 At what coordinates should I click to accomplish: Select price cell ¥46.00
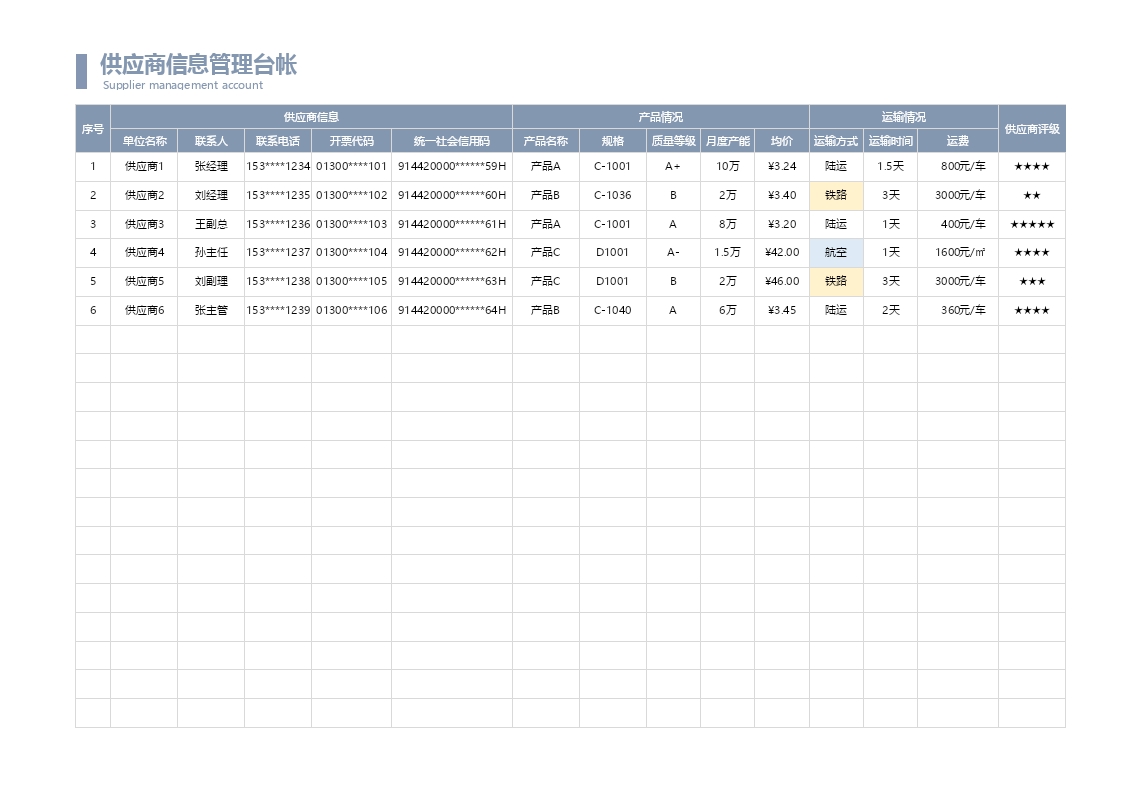(x=782, y=281)
